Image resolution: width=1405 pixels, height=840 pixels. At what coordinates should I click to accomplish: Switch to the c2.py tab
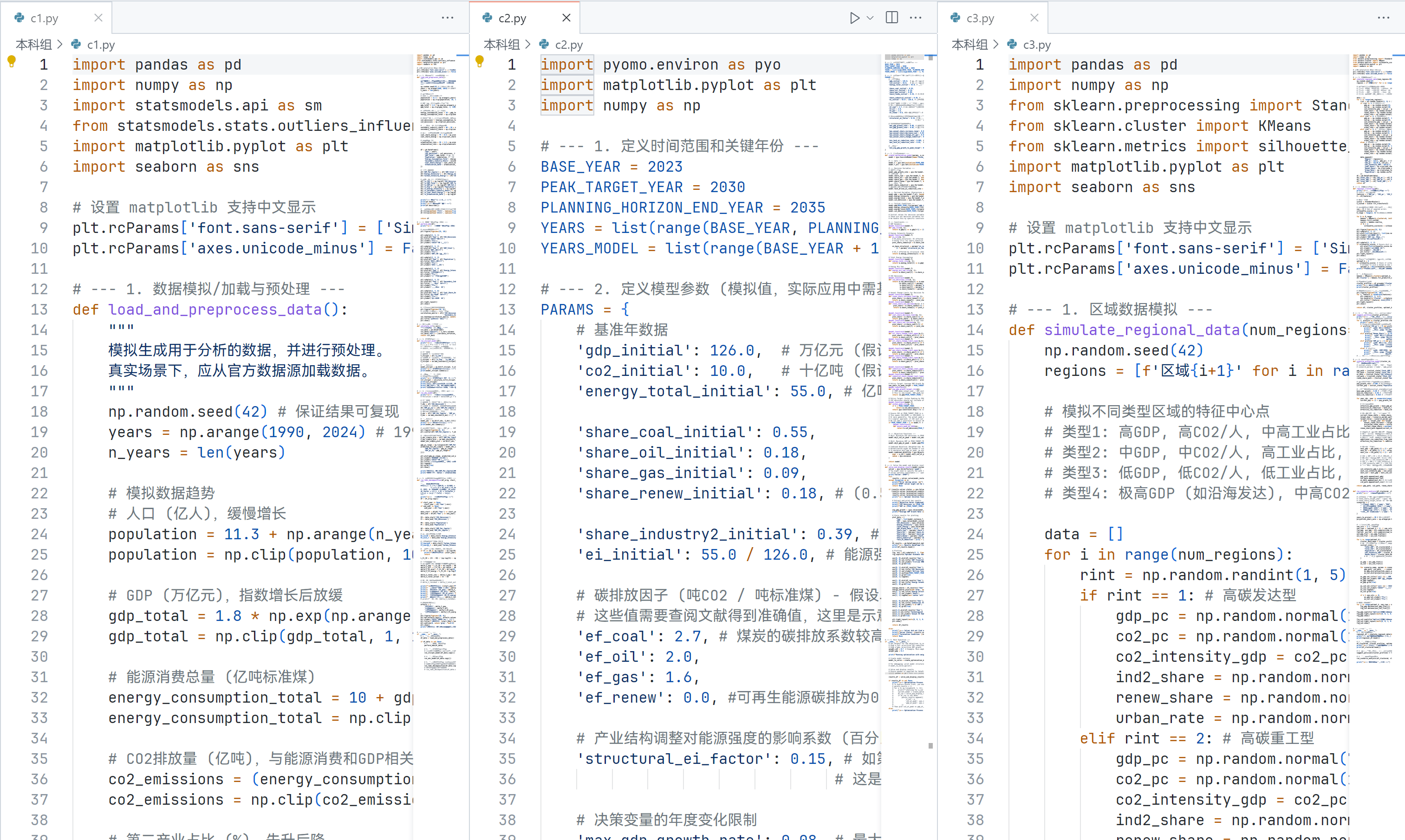(x=512, y=18)
